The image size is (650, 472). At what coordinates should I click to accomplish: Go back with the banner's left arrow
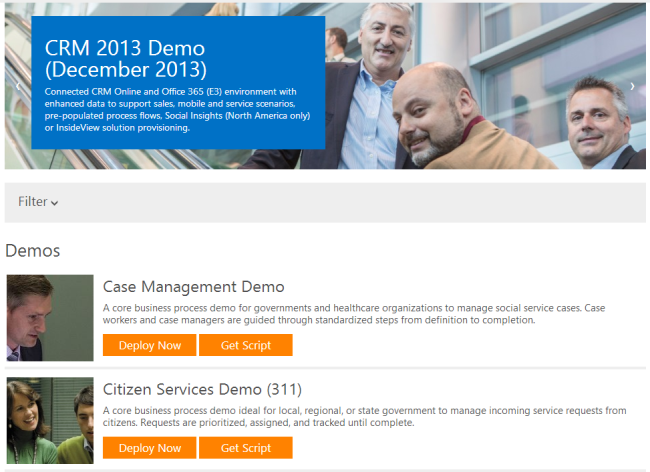coord(15,87)
